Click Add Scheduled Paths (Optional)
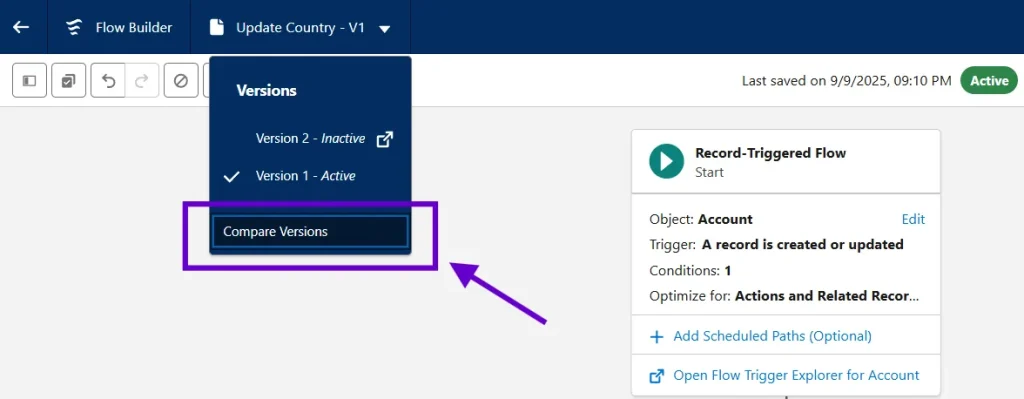Viewport: 1024px width, 399px height. point(772,336)
